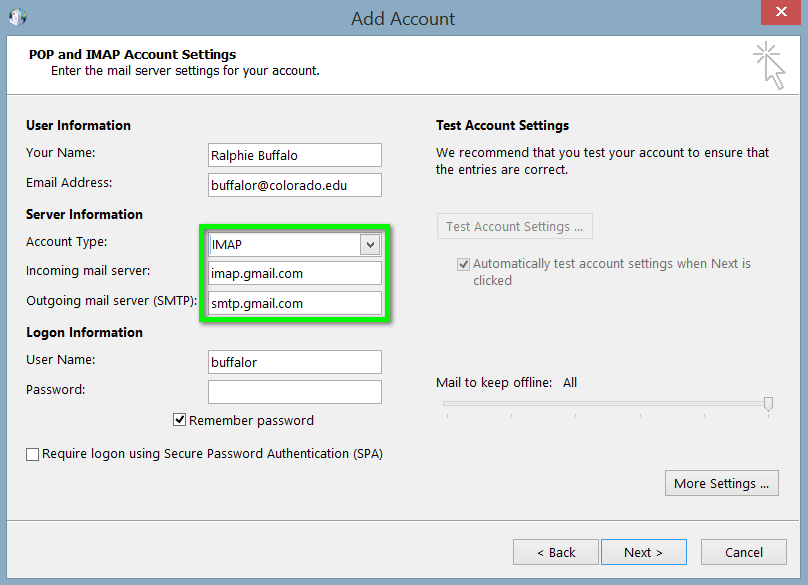This screenshot has height=585, width=808.
Task: Cancel the account setup
Action: click(x=743, y=551)
